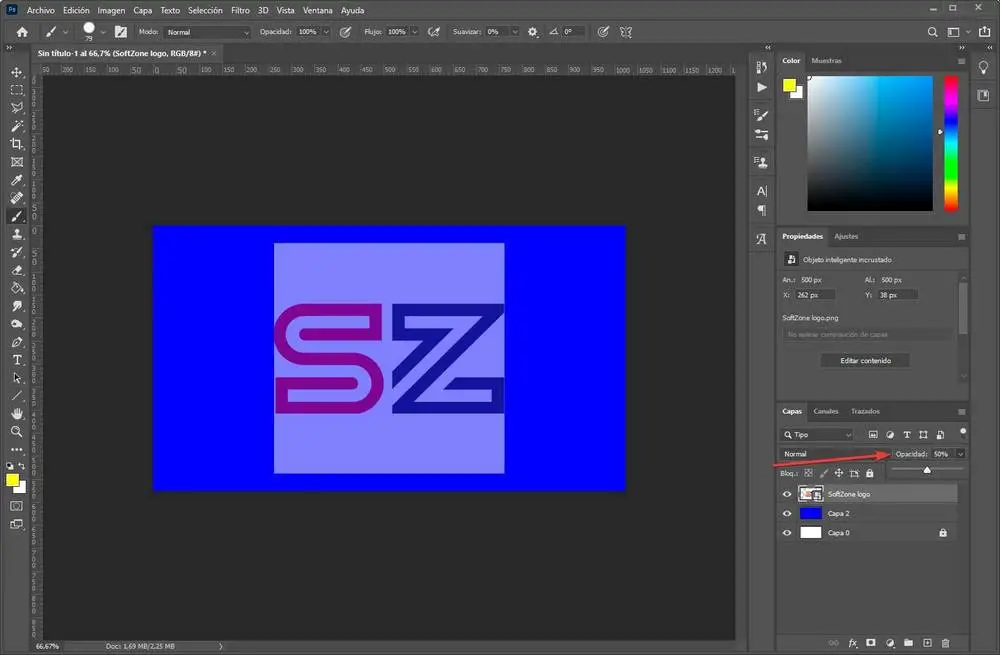This screenshot has height=655, width=1000.
Task: Select the Type tool
Action: coord(17,360)
